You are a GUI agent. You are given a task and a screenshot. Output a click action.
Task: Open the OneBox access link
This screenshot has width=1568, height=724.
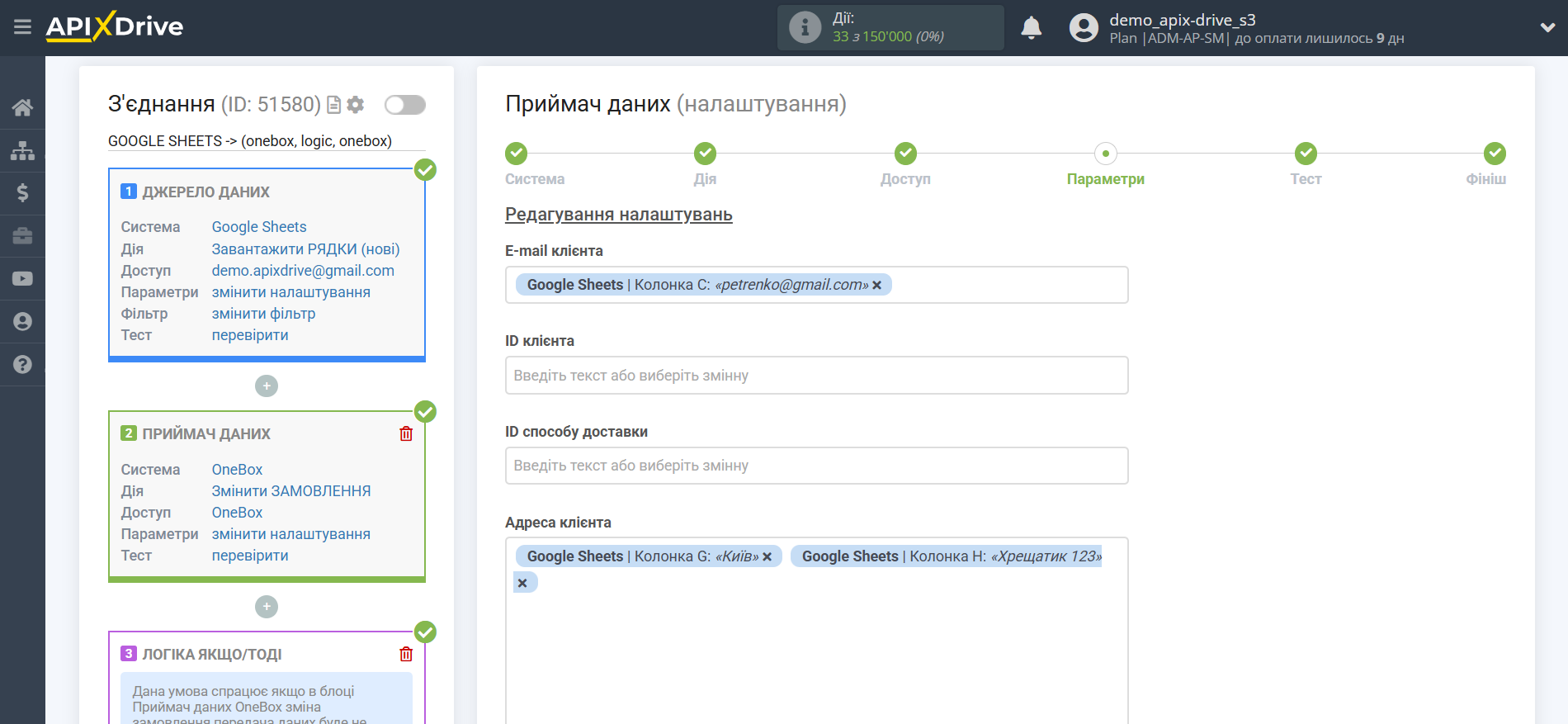tap(237, 512)
